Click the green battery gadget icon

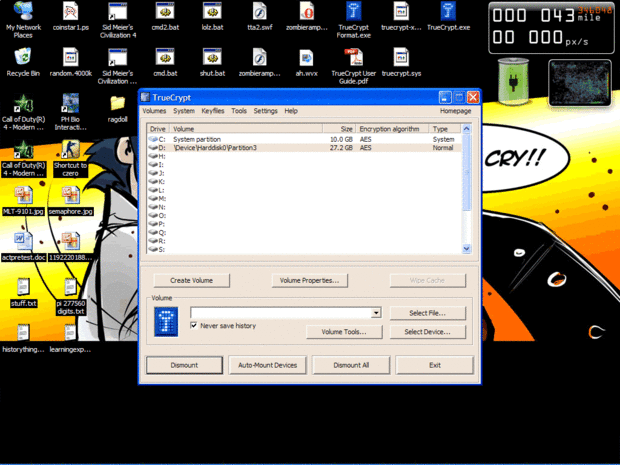(x=513, y=81)
